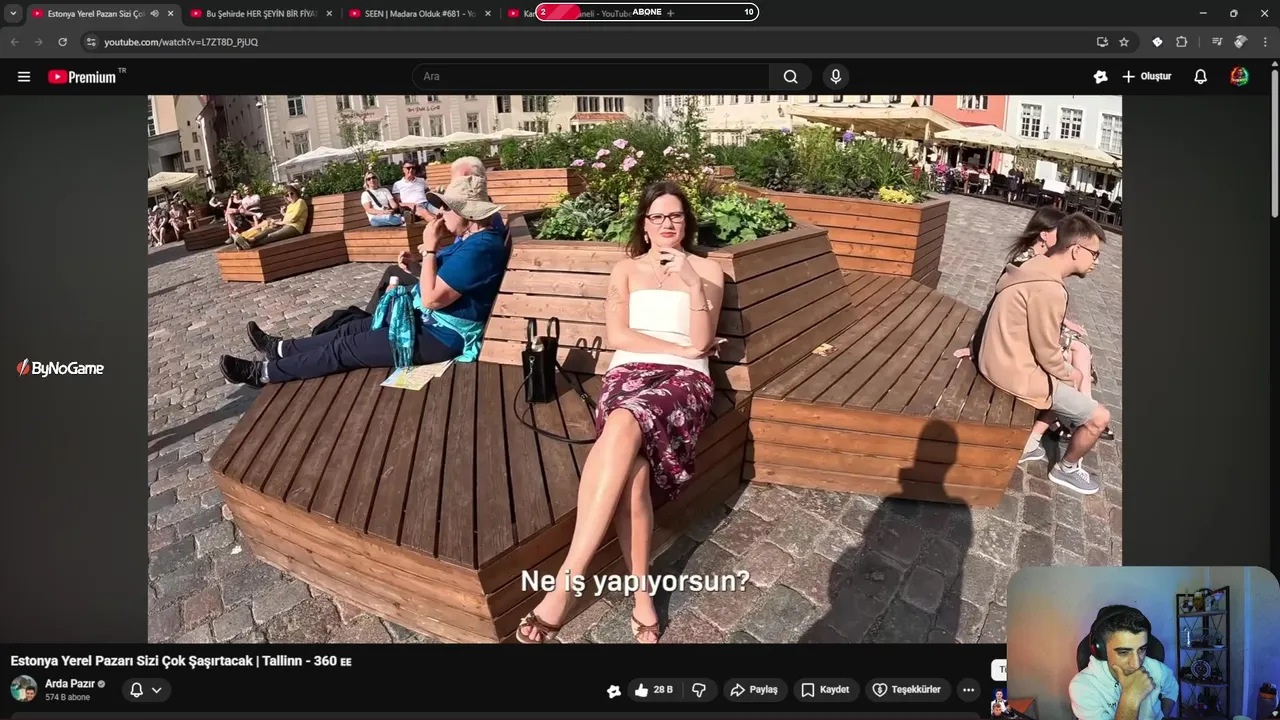Reload the YouTube page
1280x720 pixels.
tap(62, 42)
